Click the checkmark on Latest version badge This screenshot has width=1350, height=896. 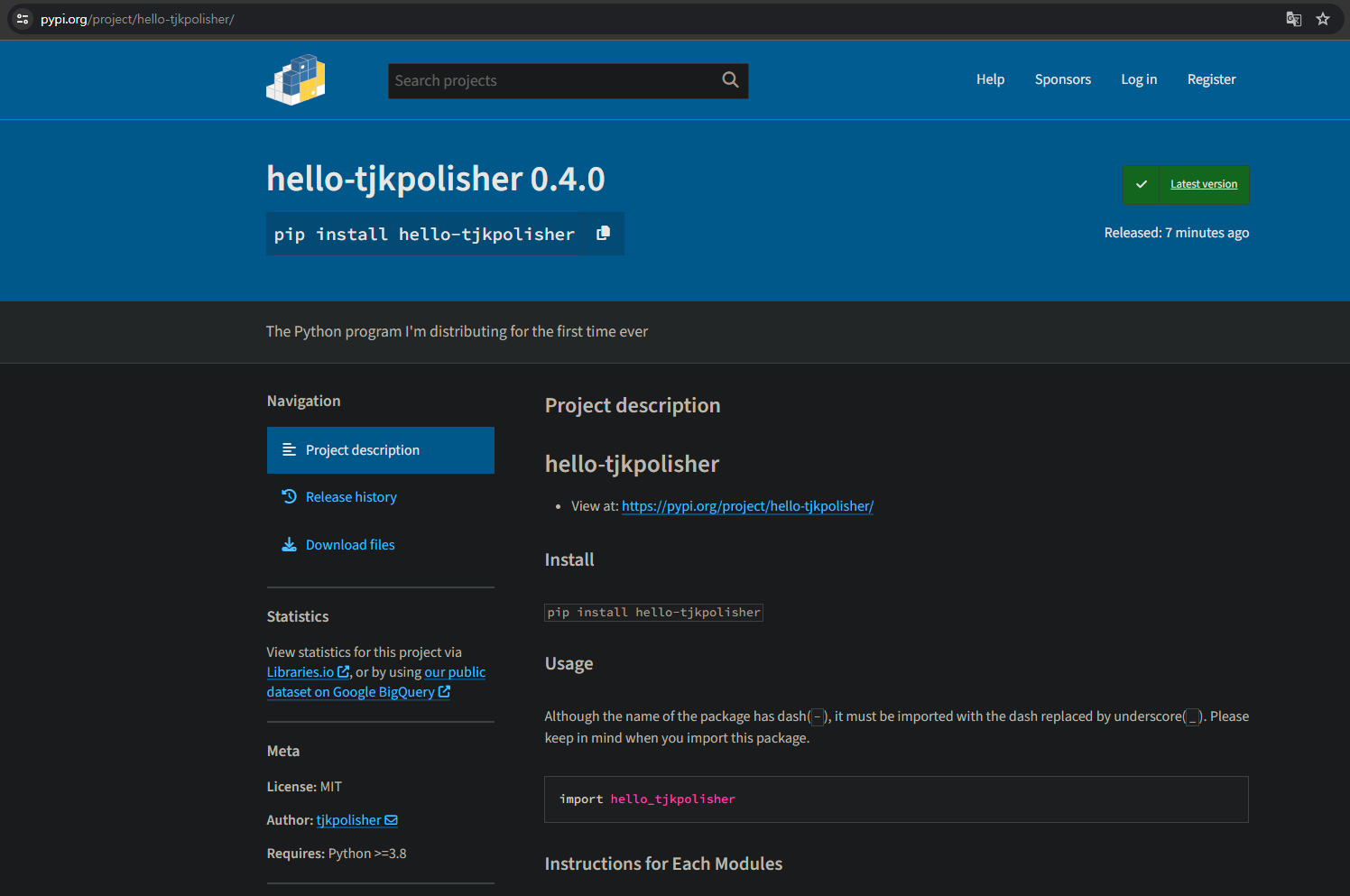pyautogui.click(x=1141, y=184)
